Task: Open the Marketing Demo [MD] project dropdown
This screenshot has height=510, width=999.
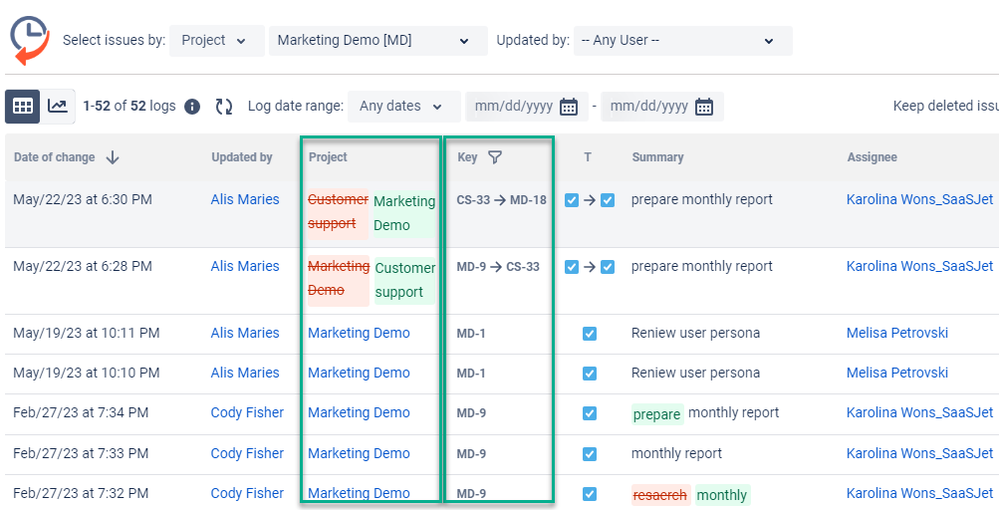Action: 378,41
